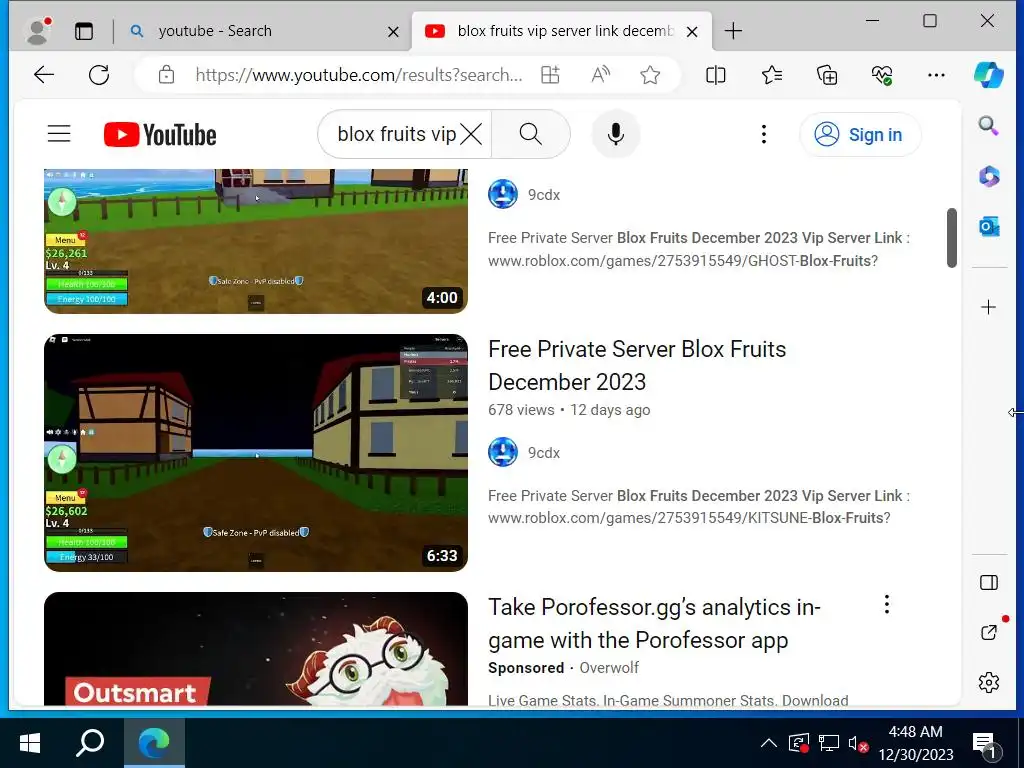
Task: Open the Windows Start menu
Action: point(29,743)
